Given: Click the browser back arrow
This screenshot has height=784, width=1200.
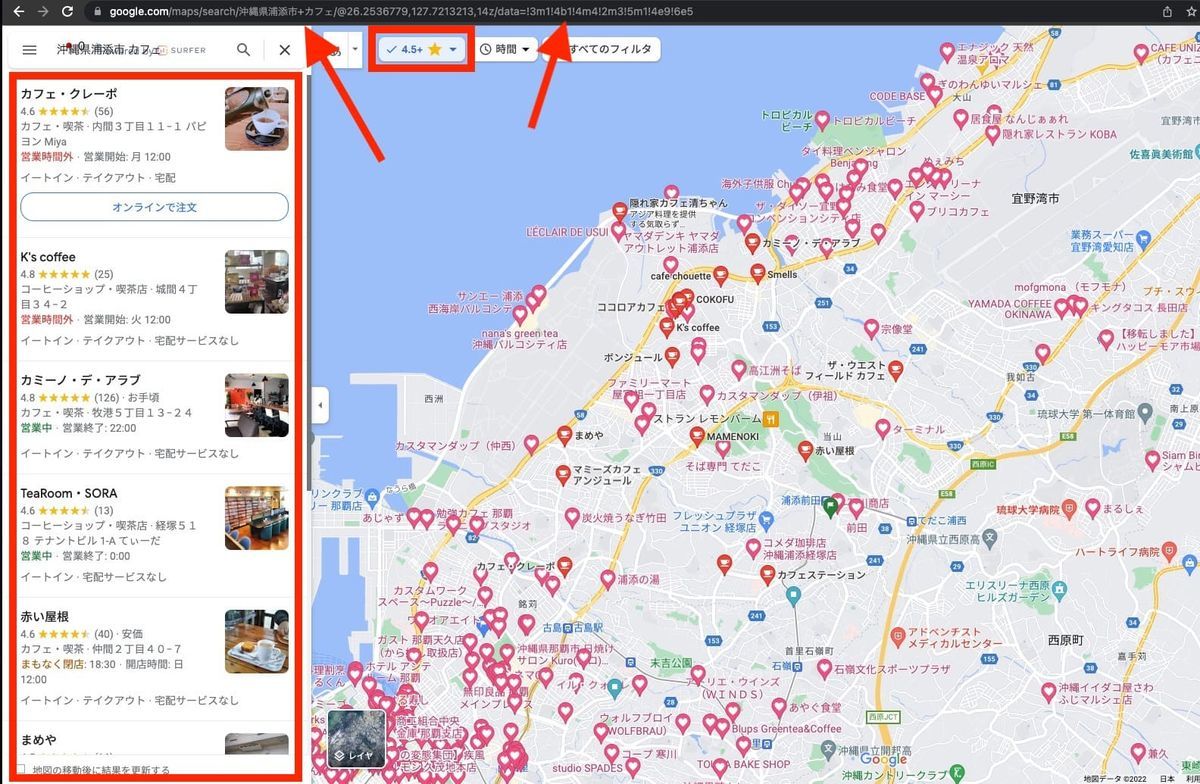Looking at the screenshot, I should pyautogui.click(x=17, y=11).
